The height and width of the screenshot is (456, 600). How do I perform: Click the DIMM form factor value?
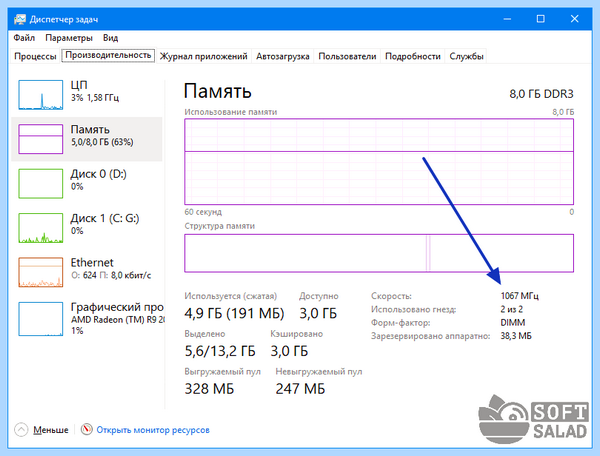[x=513, y=322]
